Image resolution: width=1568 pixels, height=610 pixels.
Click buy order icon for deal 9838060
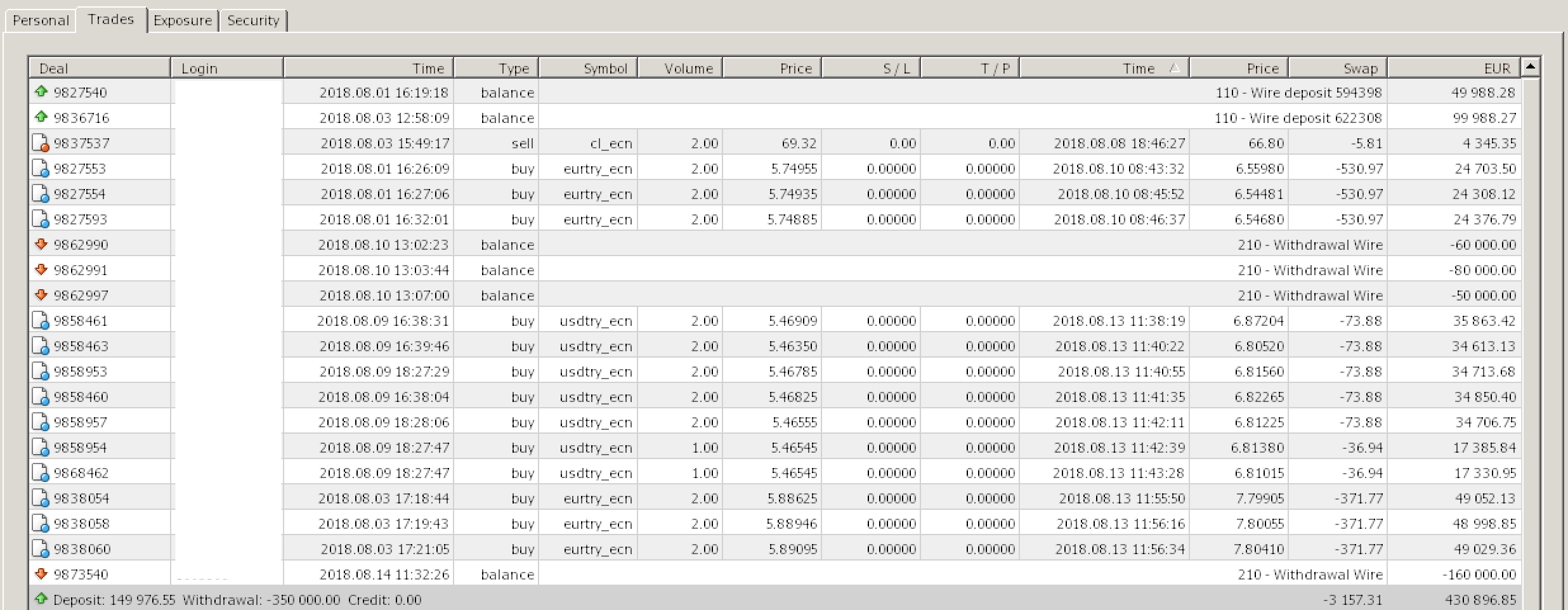pos(41,549)
